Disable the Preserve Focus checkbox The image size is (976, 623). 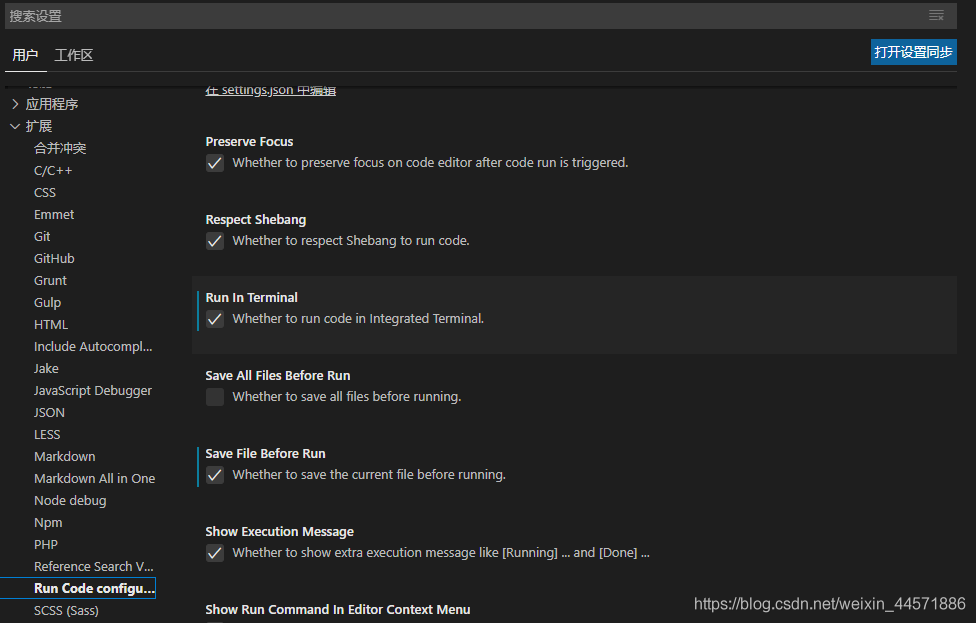[215, 163]
